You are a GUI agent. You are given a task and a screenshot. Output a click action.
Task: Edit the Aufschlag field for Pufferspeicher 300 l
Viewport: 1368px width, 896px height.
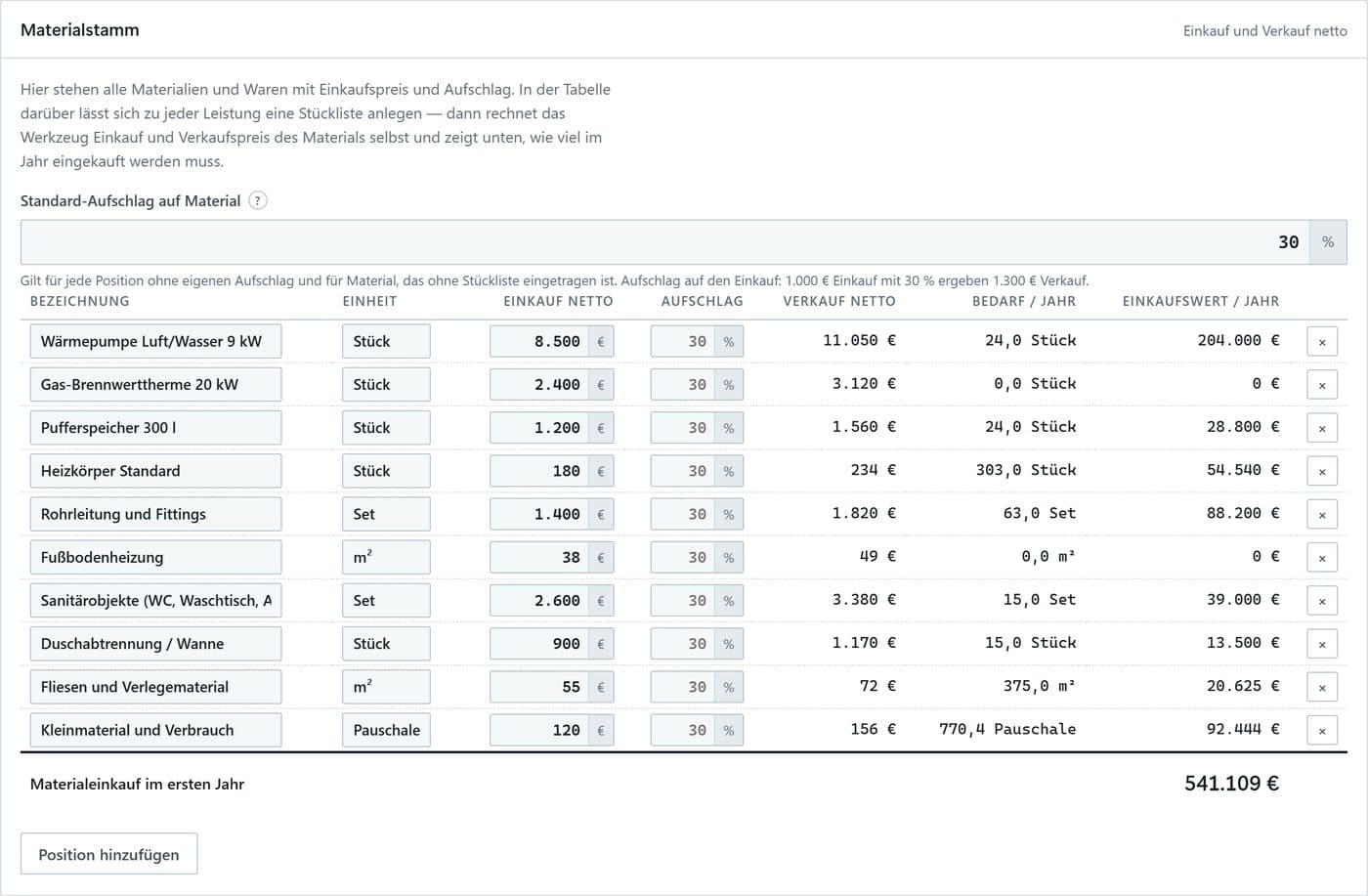pyautogui.click(x=683, y=428)
